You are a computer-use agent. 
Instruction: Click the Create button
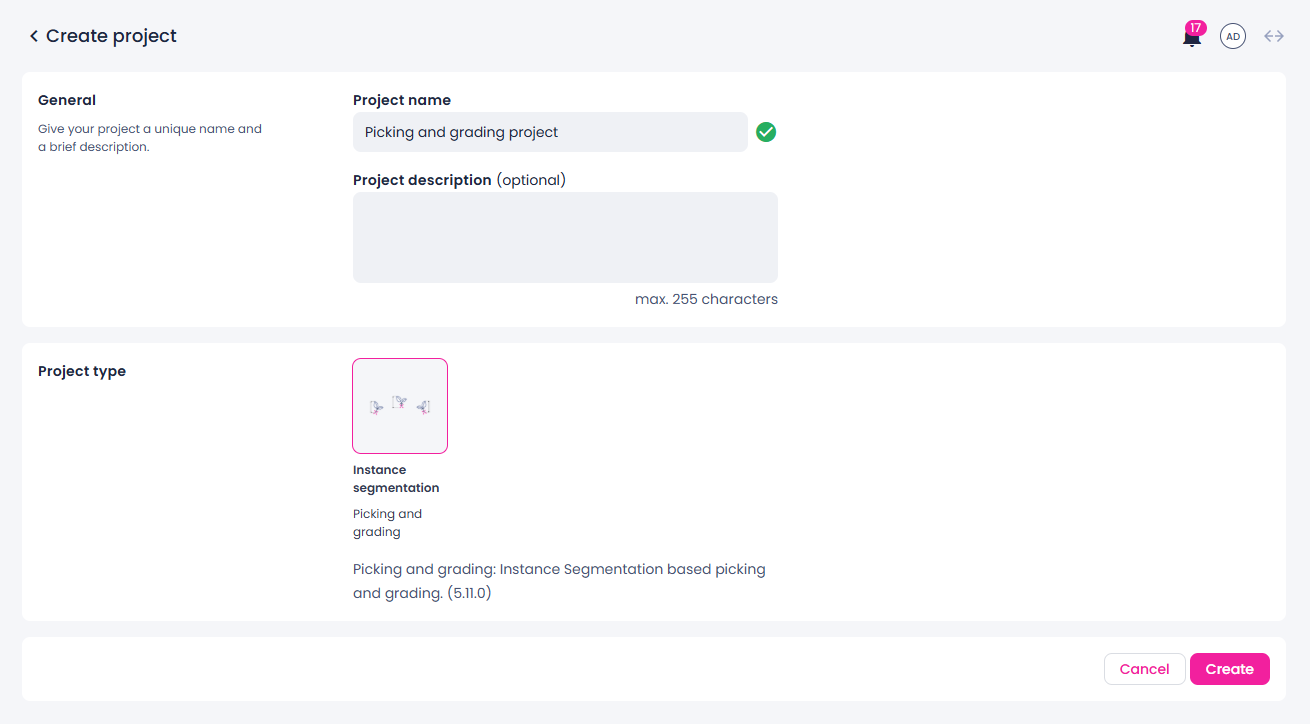point(1230,669)
